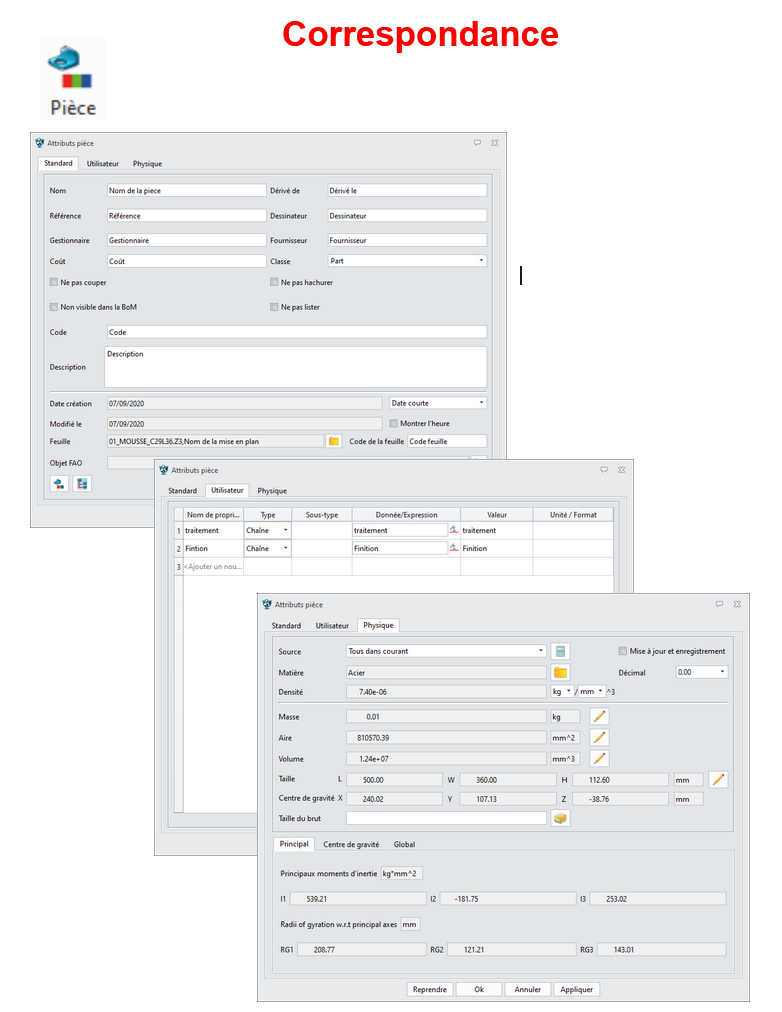This screenshot has width=782, height=1012.
Task: Edit Masse with the pencil icon
Action: [599, 716]
